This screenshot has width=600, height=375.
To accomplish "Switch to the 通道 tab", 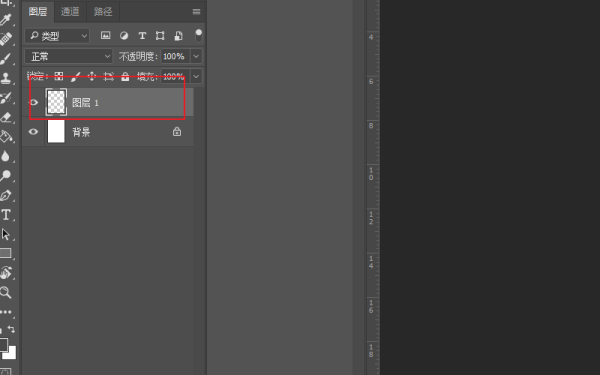I will point(70,11).
